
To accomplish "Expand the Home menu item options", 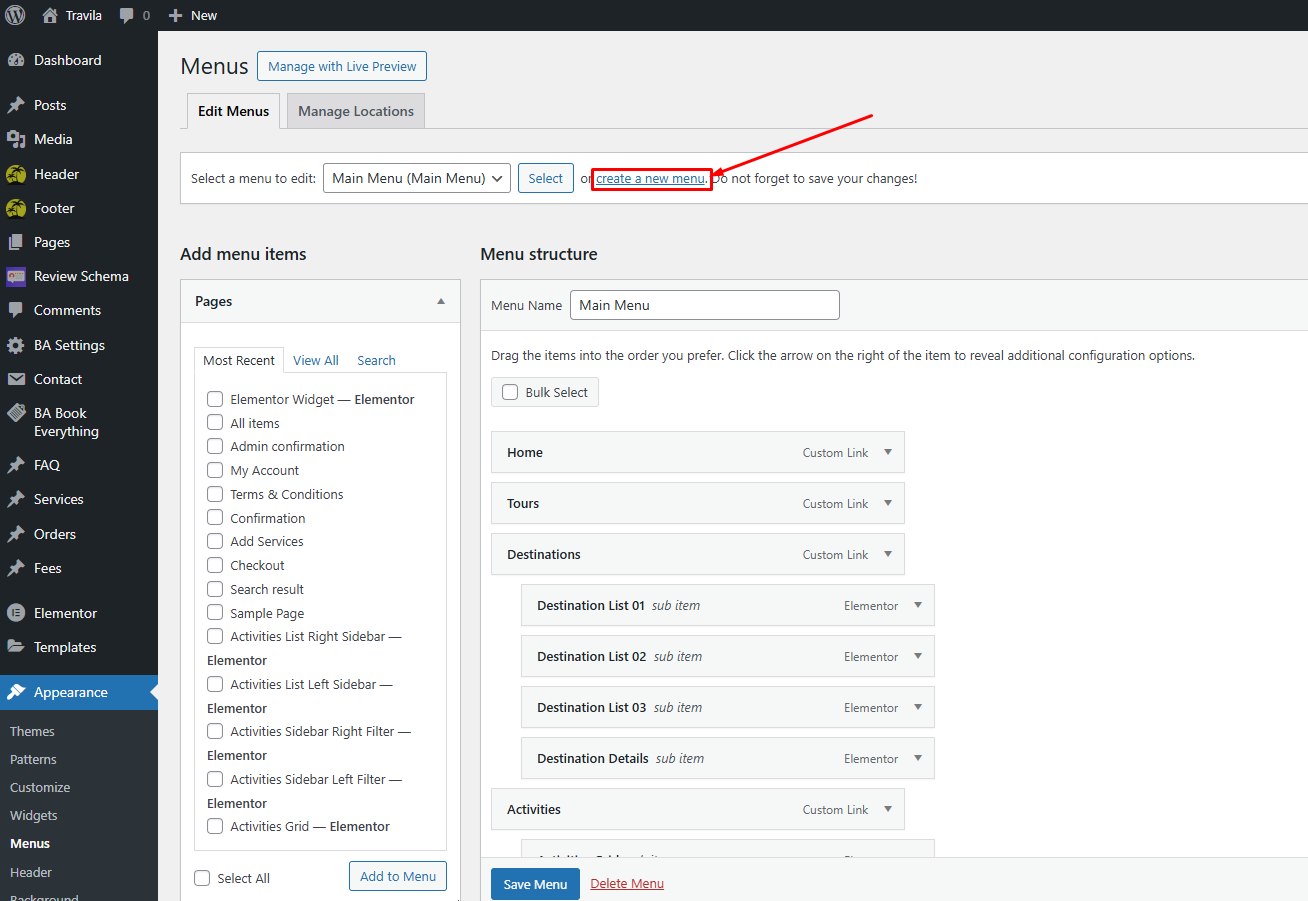I will pos(887,452).
